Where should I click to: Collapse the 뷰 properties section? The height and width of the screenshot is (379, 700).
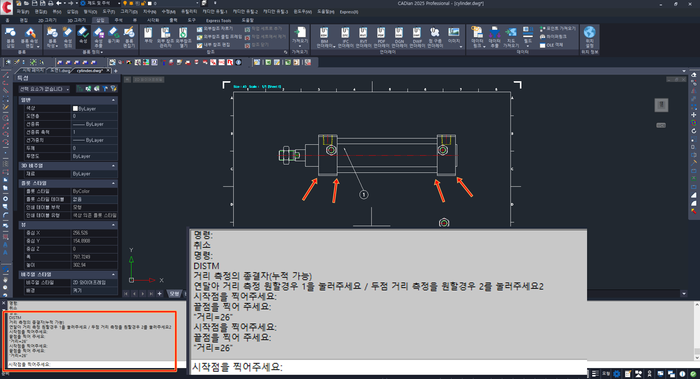tap(113, 225)
